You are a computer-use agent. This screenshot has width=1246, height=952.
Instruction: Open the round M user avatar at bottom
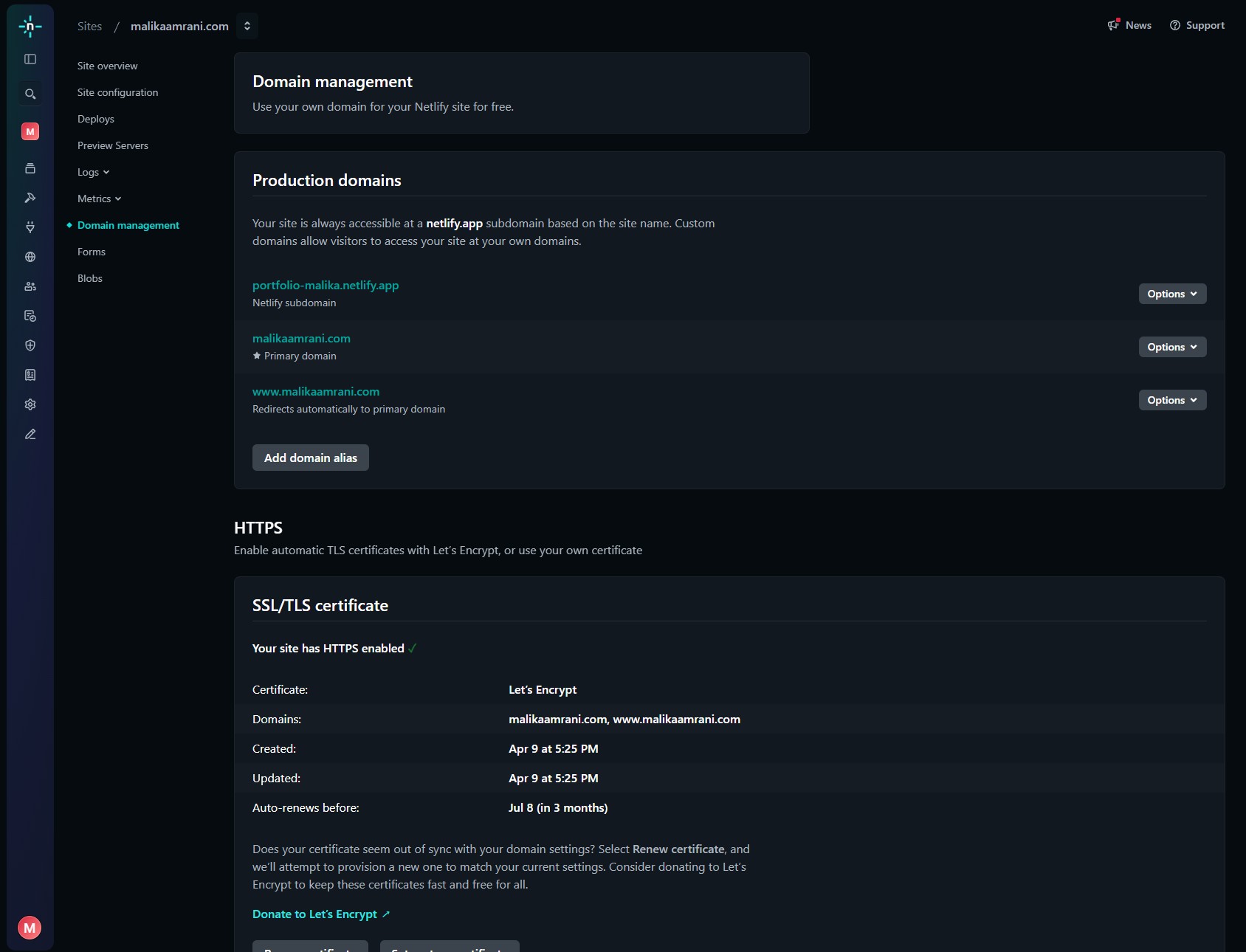(30, 928)
